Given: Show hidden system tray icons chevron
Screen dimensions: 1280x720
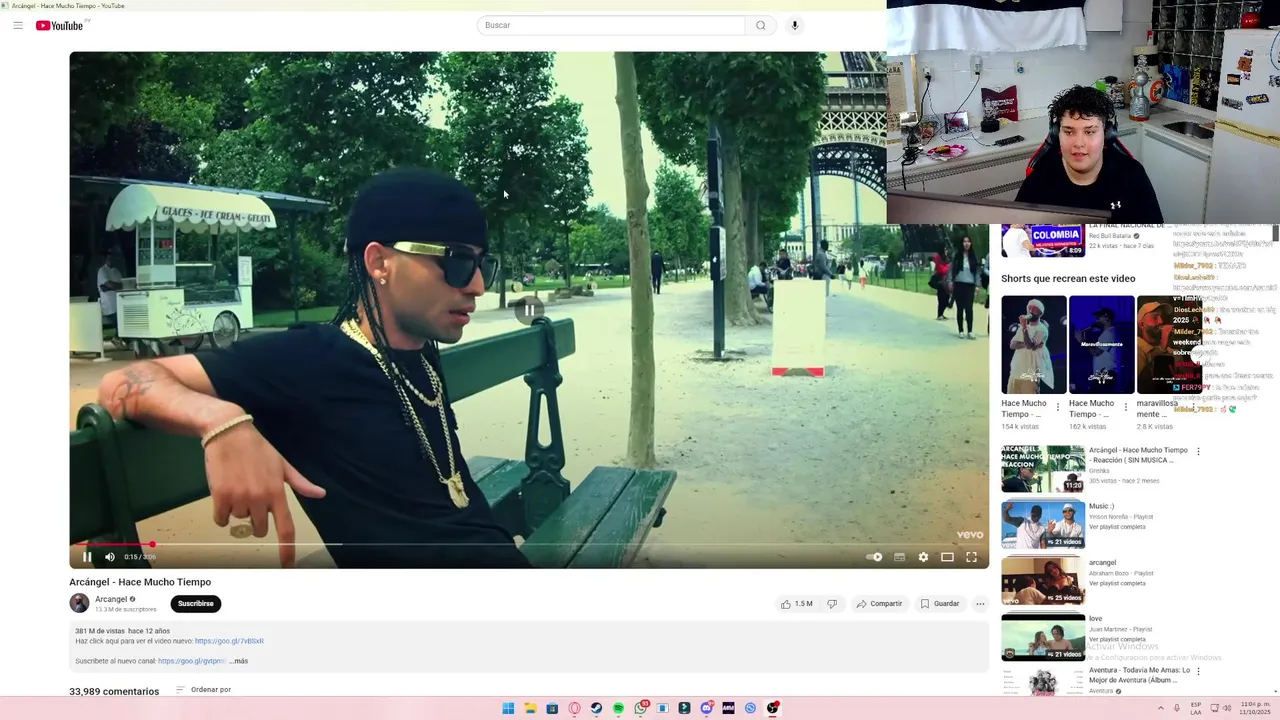Looking at the screenshot, I should coord(1161,708).
